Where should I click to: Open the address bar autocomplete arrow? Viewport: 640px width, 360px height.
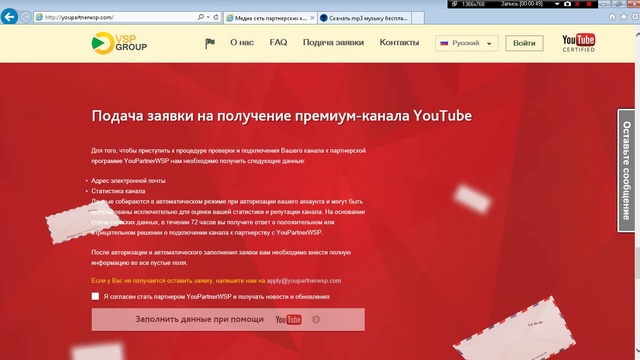(x=208, y=17)
